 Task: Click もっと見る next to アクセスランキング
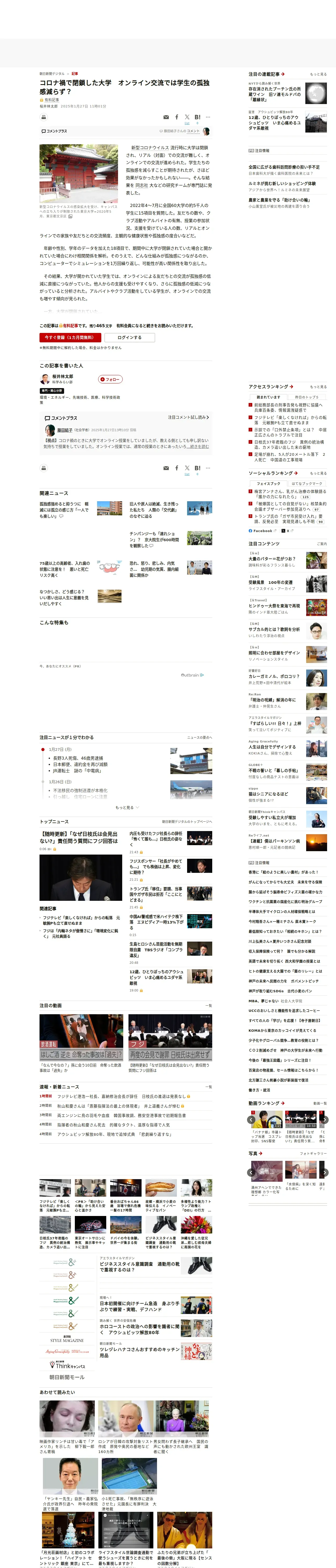pyautogui.click(x=318, y=387)
